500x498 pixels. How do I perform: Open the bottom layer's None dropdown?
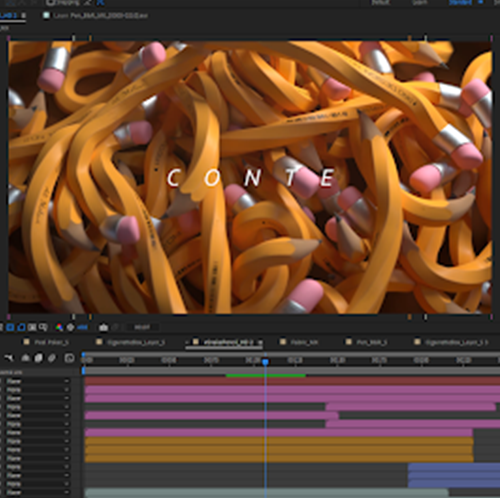click(x=38, y=492)
